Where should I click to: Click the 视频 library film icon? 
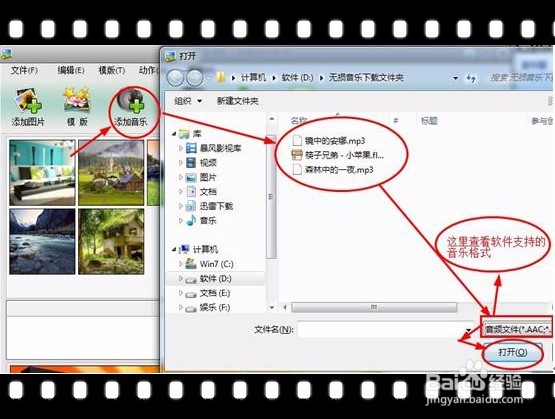(191, 162)
